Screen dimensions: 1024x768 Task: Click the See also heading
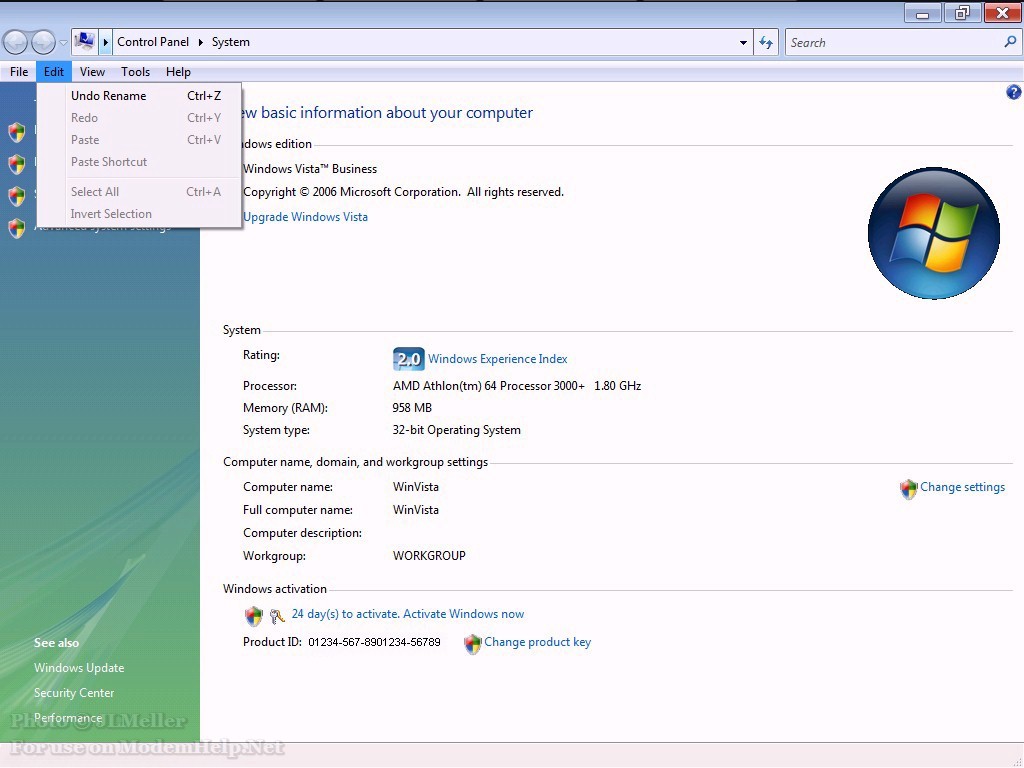tap(56, 643)
